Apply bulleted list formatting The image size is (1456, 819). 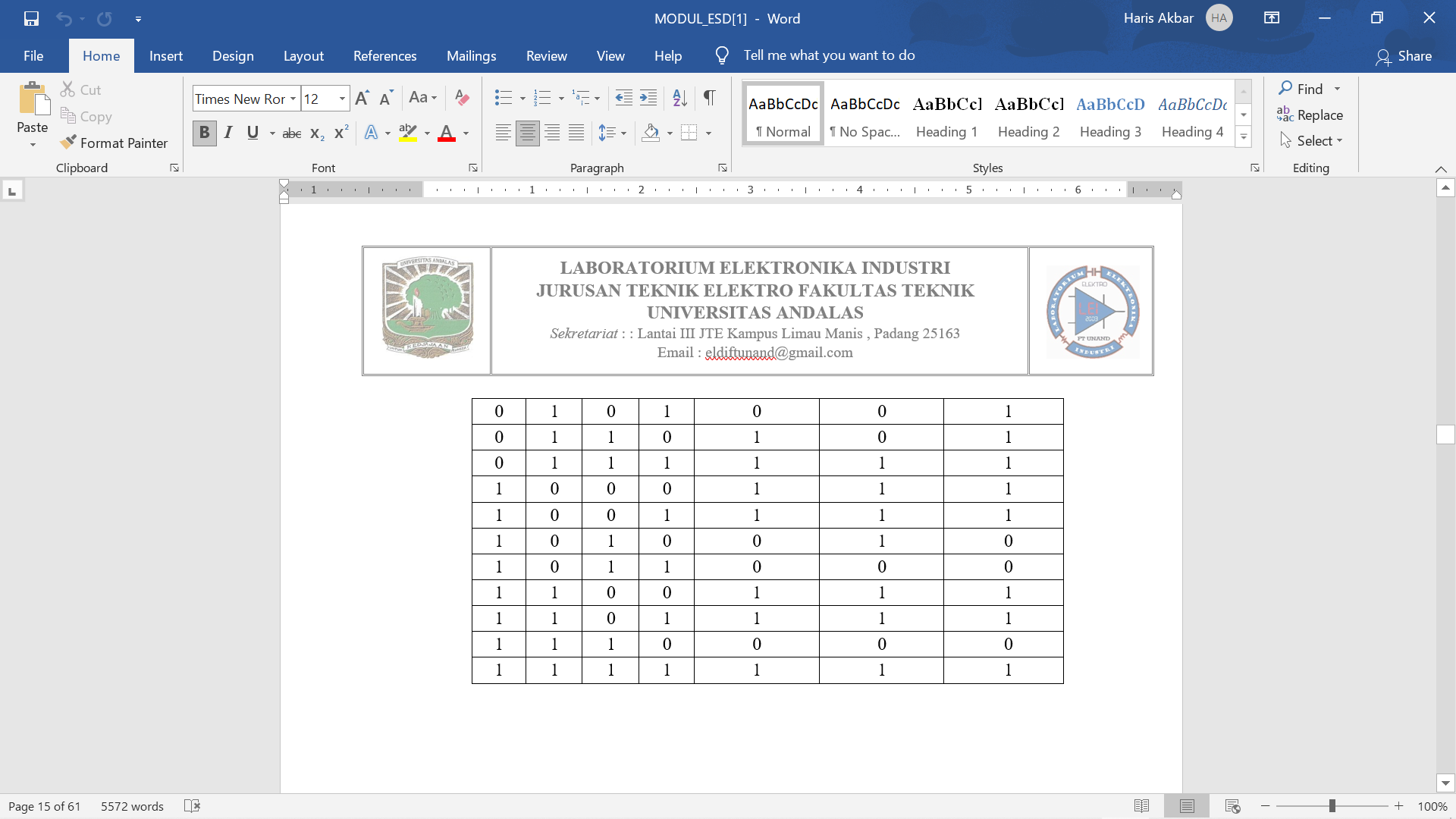(x=503, y=97)
